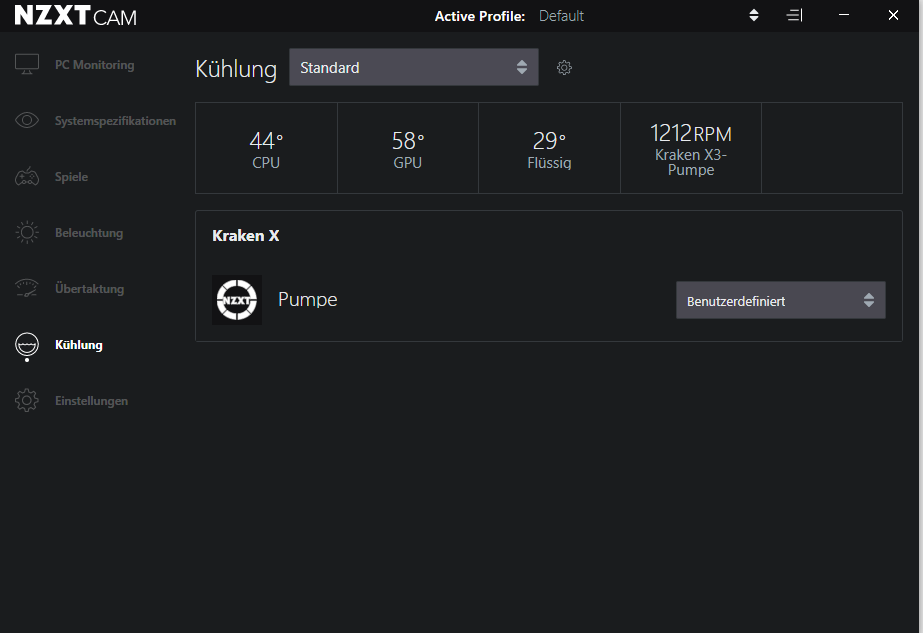Switch to the Spiele section

coord(71,177)
